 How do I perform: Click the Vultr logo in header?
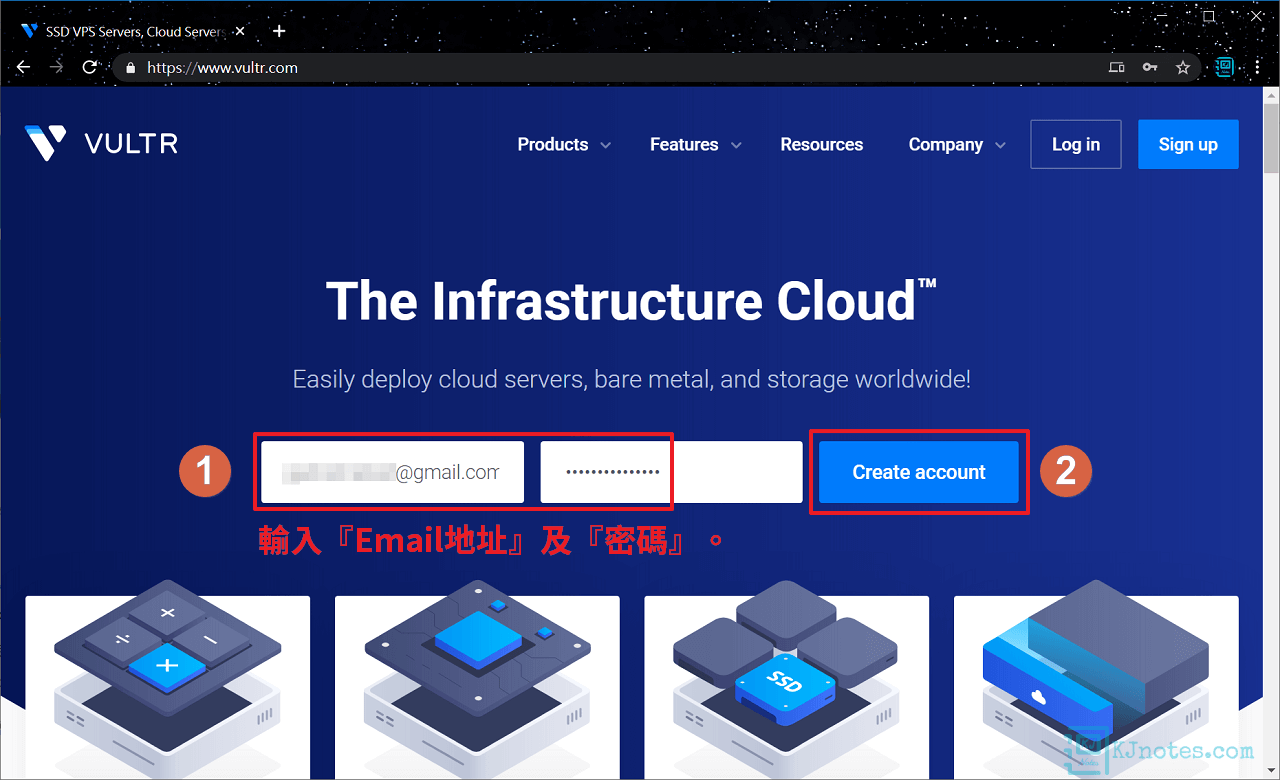(101, 144)
